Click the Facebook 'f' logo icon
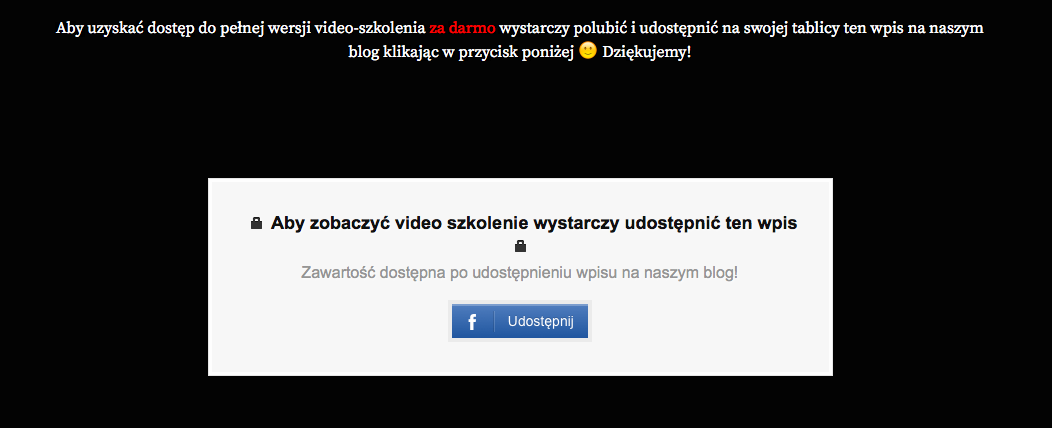Image resolution: width=1052 pixels, height=428 pixels. [472, 322]
